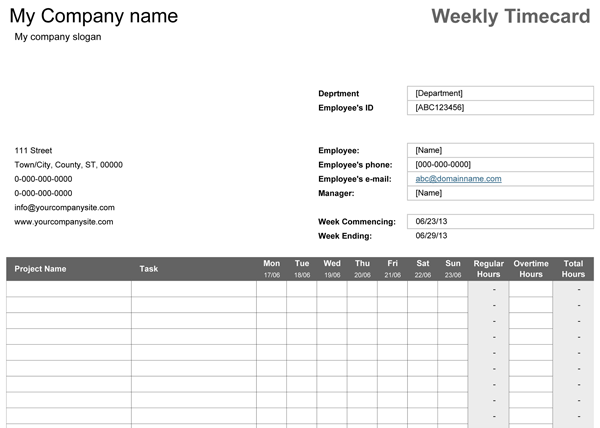Select the "My company slogan" text

(58, 37)
